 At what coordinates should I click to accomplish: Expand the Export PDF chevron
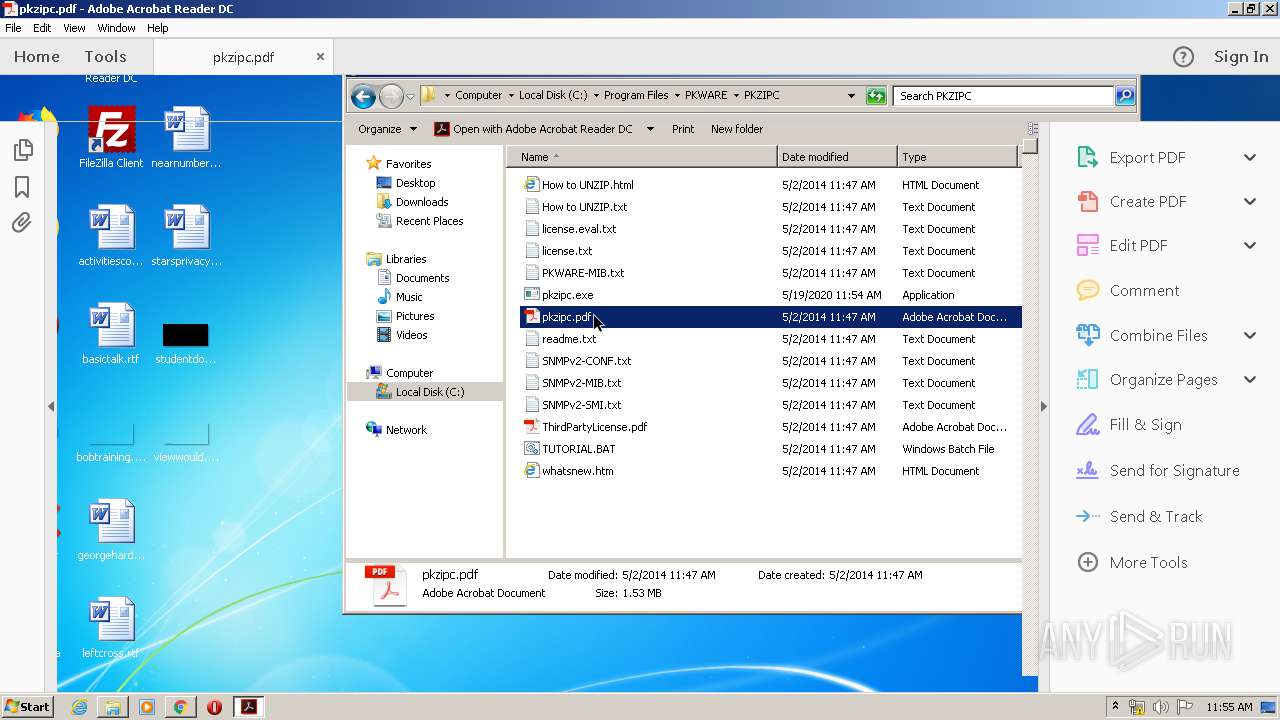click(x=1250, y=157)
